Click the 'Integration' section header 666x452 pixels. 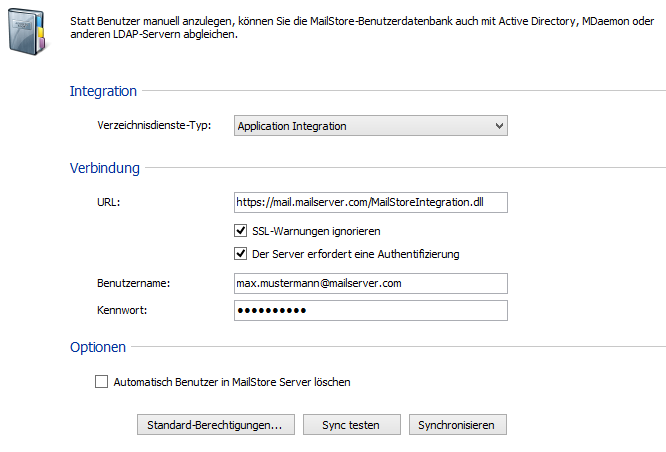pyautogui.click(x=103, y=91)
